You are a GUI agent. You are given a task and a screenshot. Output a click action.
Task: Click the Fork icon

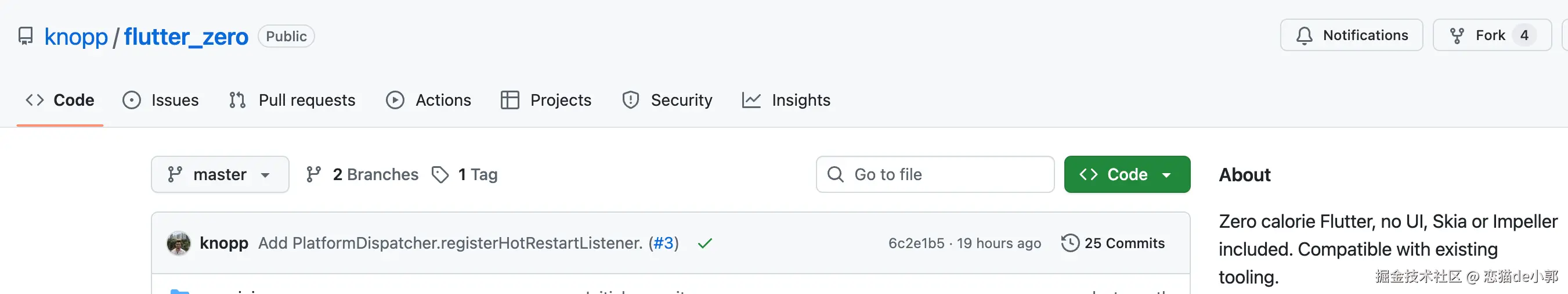click(x=1457, y=36)
